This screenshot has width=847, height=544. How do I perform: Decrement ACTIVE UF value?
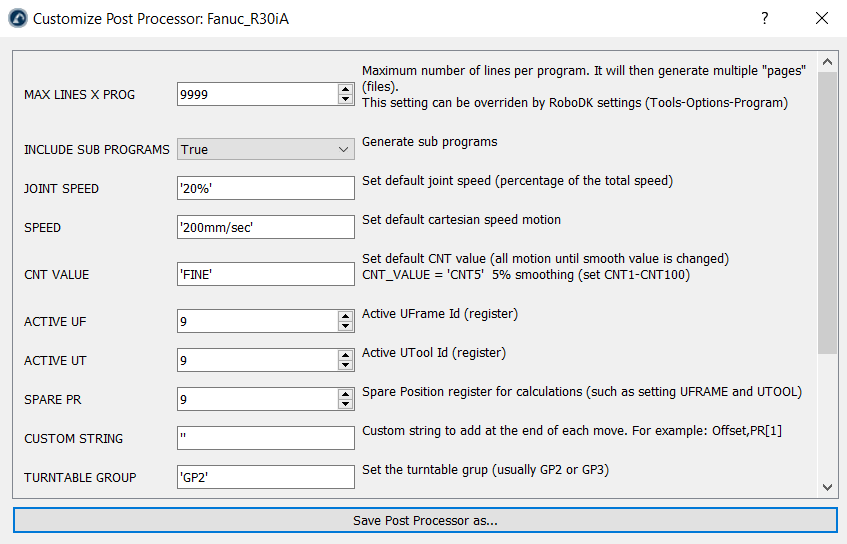[x=345, y=327]
